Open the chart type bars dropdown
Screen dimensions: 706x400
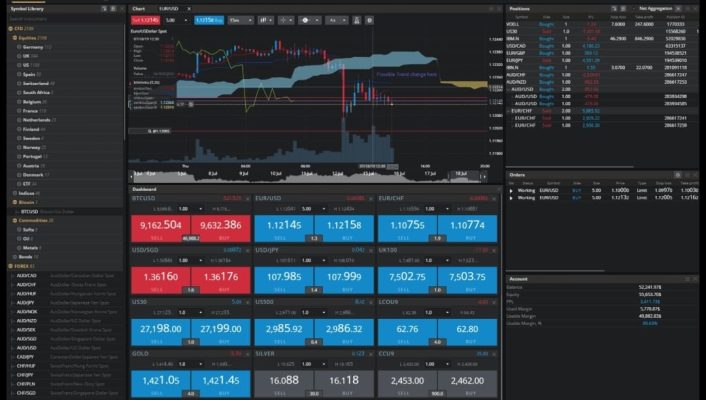(x=264, y=20)
